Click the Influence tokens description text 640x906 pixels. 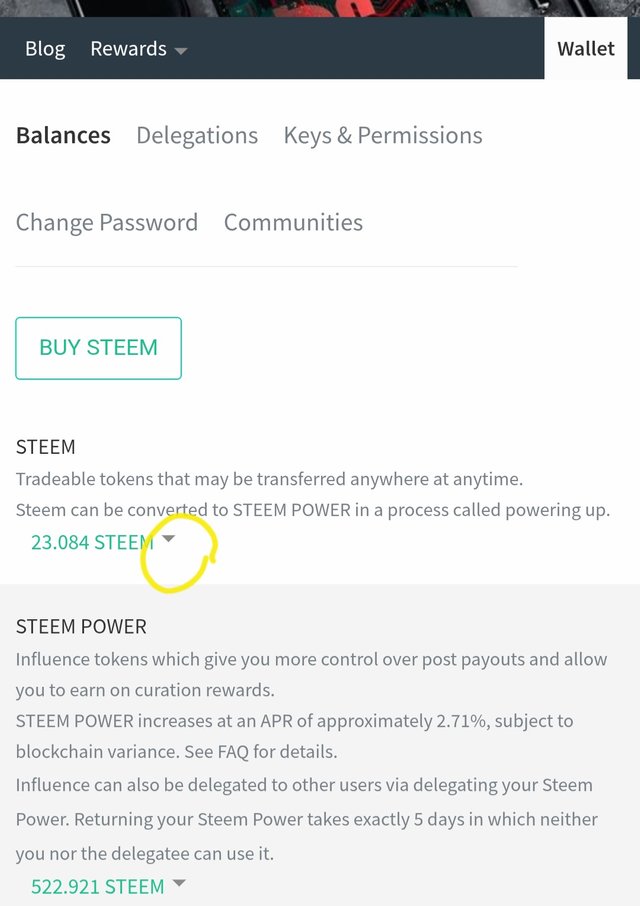[311, 674]
